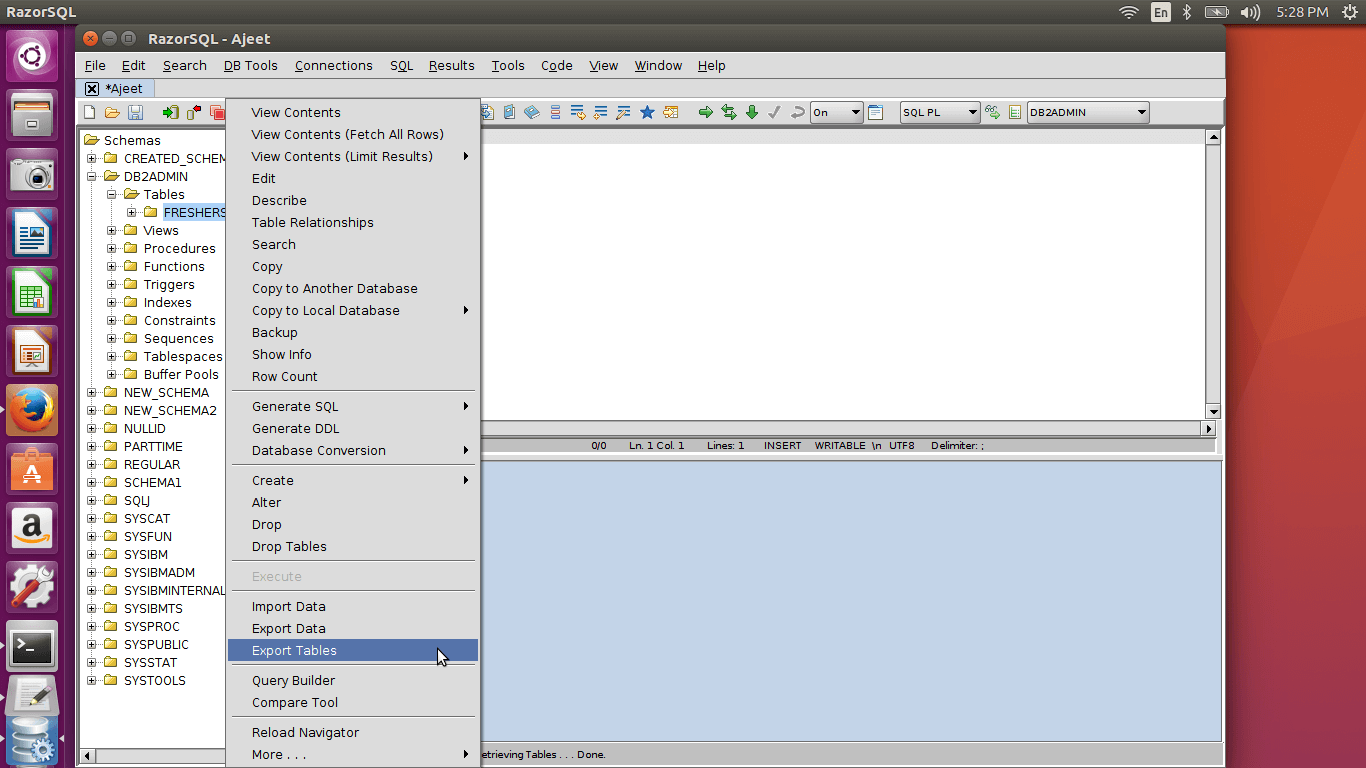Viewport: 1366px width, 768px height.
Task: Click the Wi-Fi indicator in the top panel
Action: 1129,12
